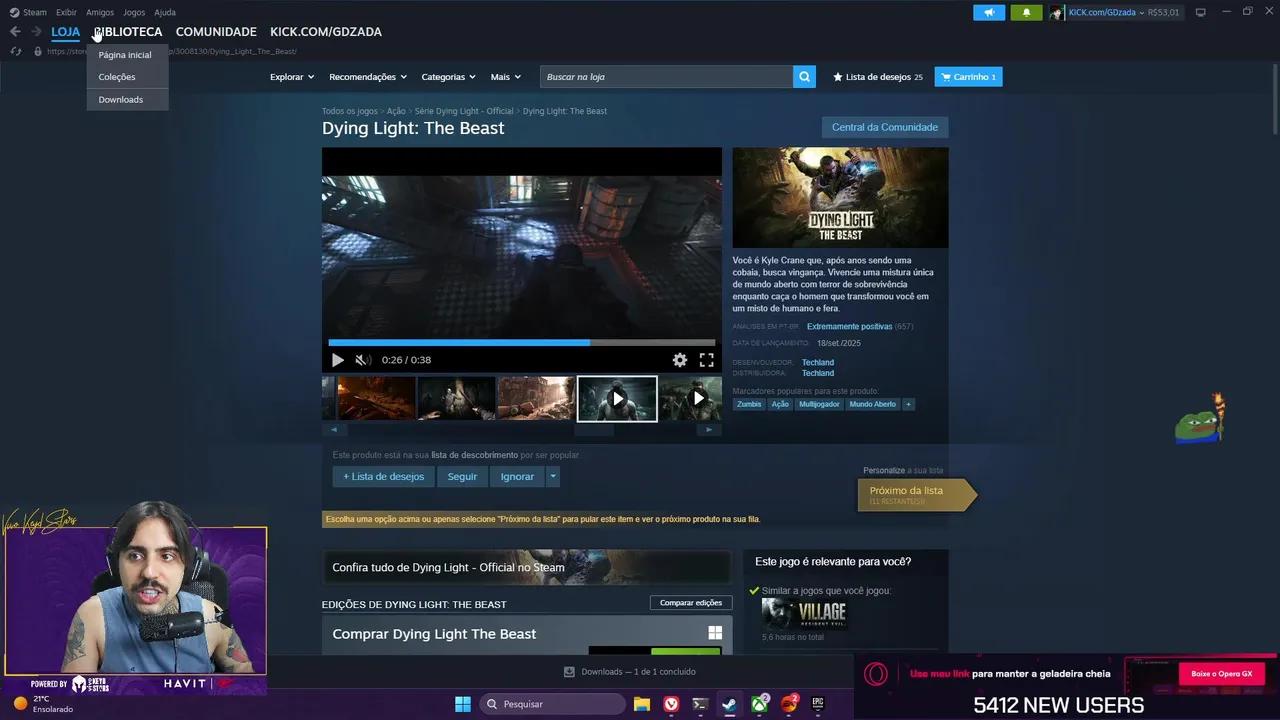Image resolution: width=1280 pixels, height=720 pixels.
Task: Expand the Recomendações dropdown
Action: (368, 77)
